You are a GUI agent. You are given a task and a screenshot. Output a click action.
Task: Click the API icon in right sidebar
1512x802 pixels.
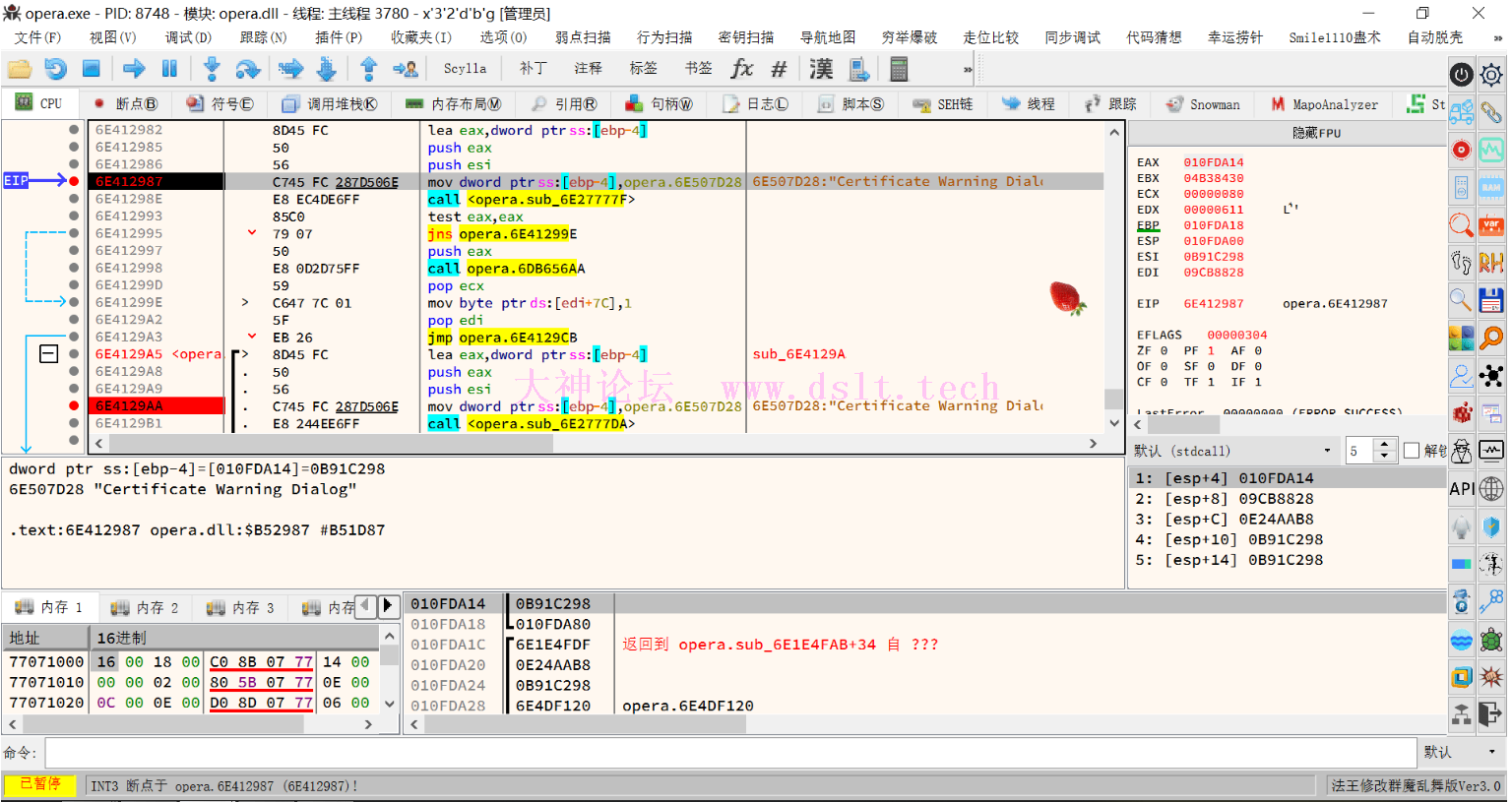1462,488
